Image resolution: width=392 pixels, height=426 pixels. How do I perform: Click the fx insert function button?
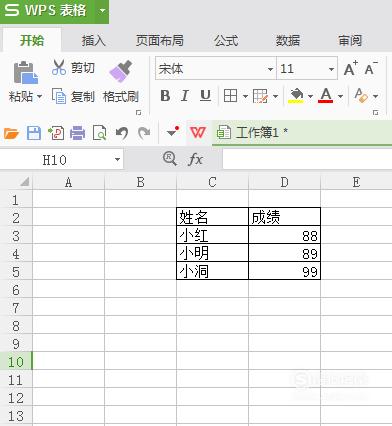click(x=195, y=159)
